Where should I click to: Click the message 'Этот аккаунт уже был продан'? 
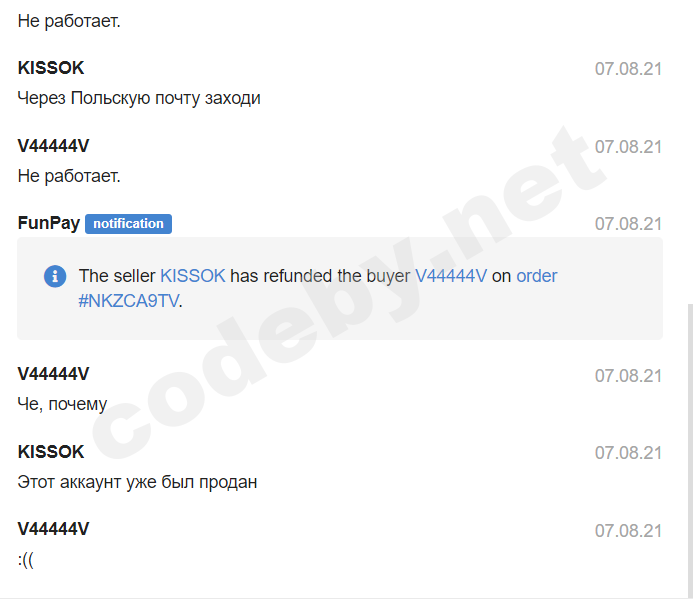tap(137, 482)
